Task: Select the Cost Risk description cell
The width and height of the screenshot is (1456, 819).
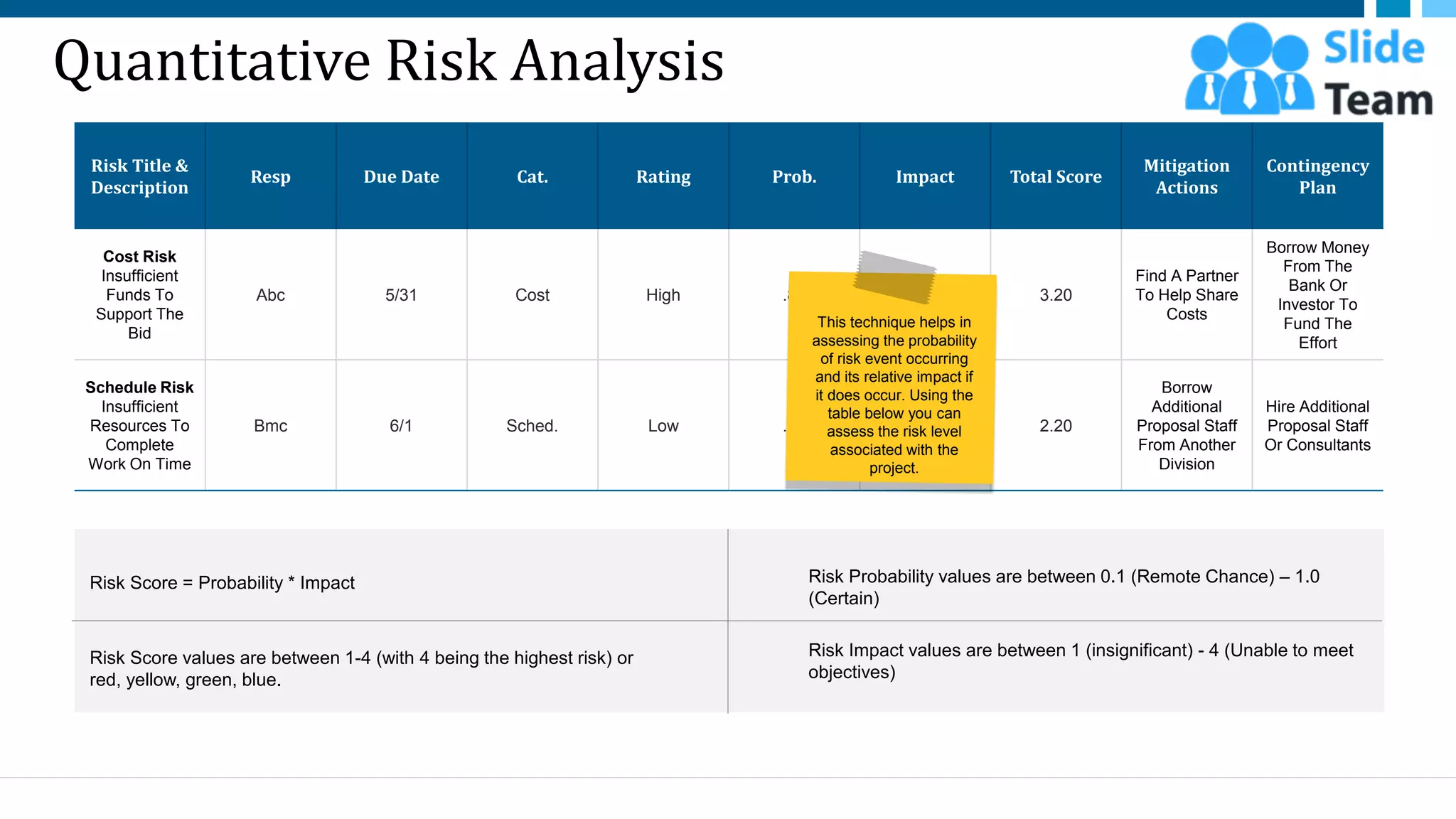Action: tap(140, 294)
